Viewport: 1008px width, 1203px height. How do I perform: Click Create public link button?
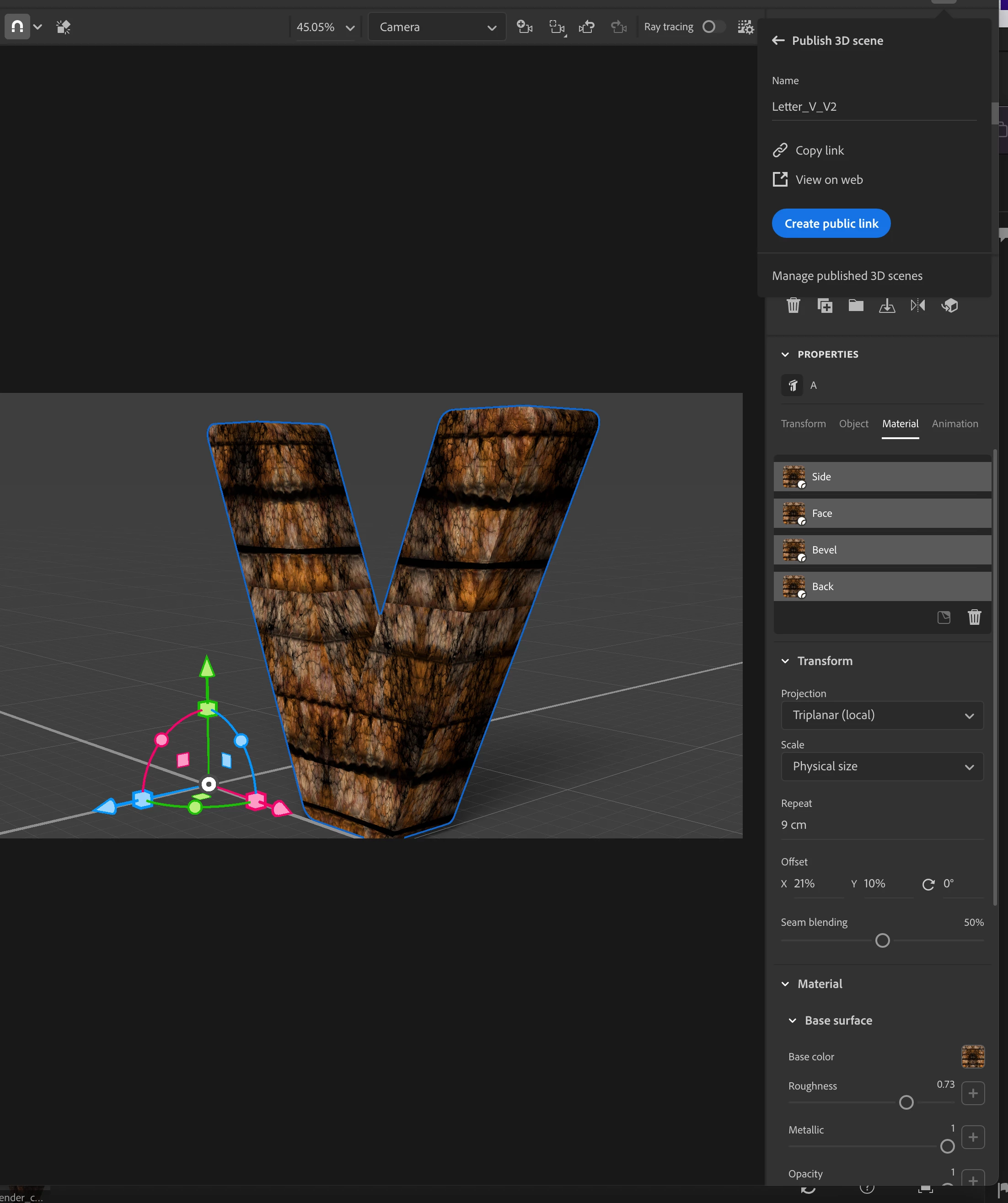point(831,223)
